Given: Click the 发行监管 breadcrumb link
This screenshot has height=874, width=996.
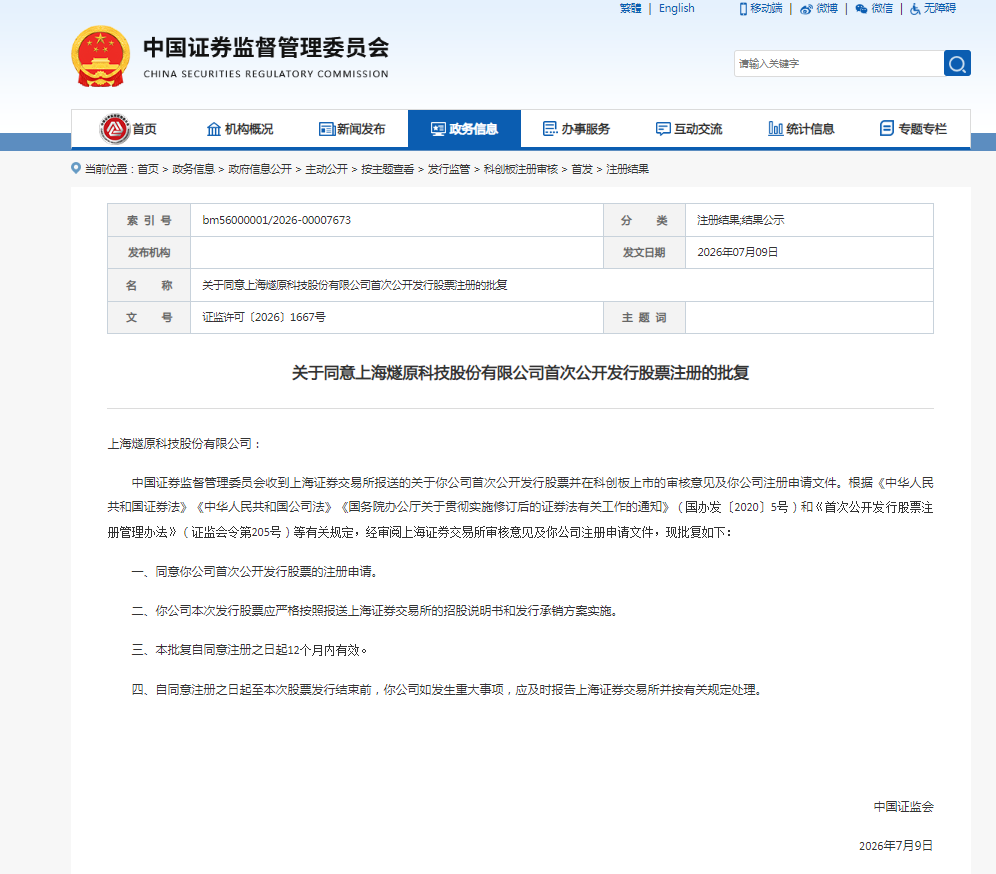Looking at the screenshot, I should click(448, 169).
